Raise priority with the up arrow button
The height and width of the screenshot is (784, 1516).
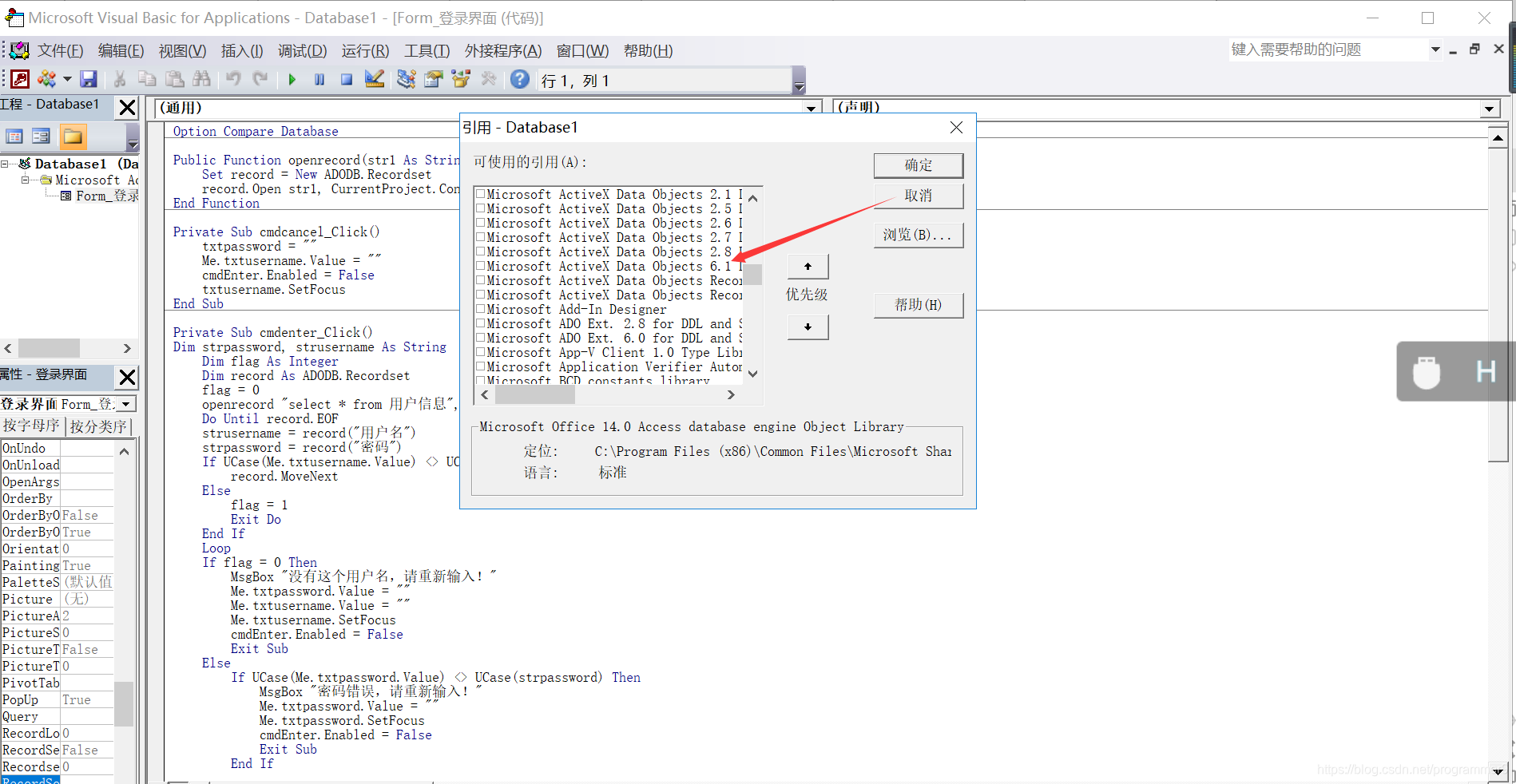click(808, 266)
